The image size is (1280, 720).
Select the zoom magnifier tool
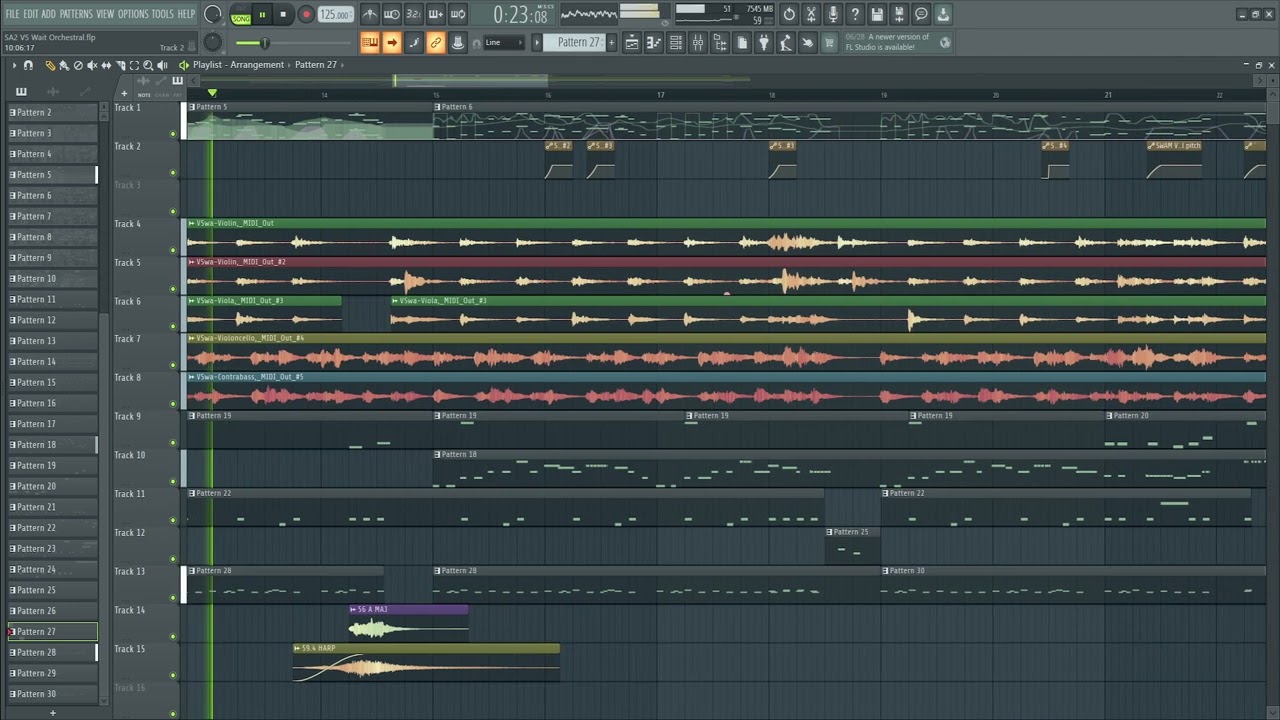[148, 65]
